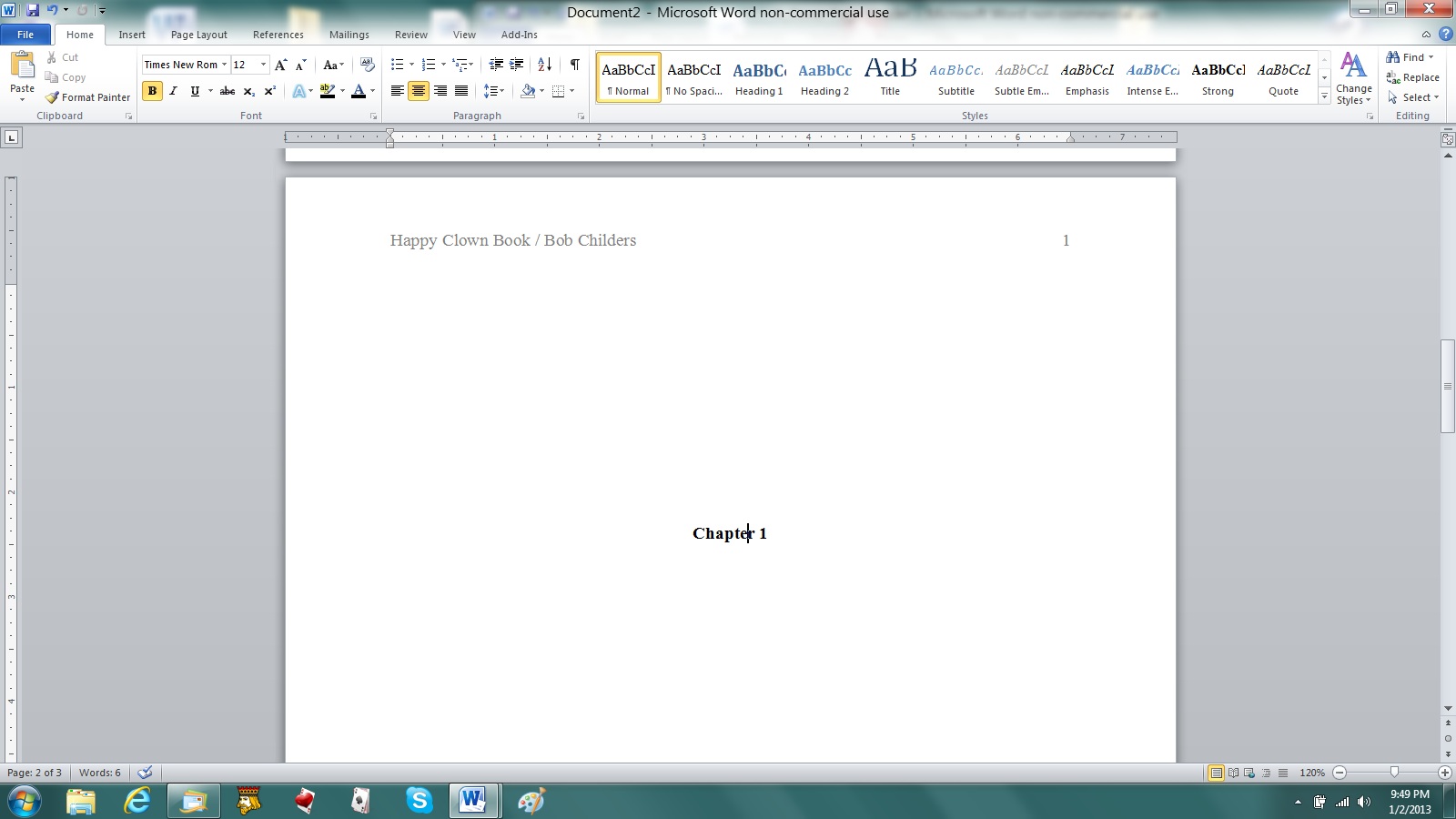Screen dimensions: 1456x819
Task: Switch to the Mailings tab
Action: coord(349,35)
